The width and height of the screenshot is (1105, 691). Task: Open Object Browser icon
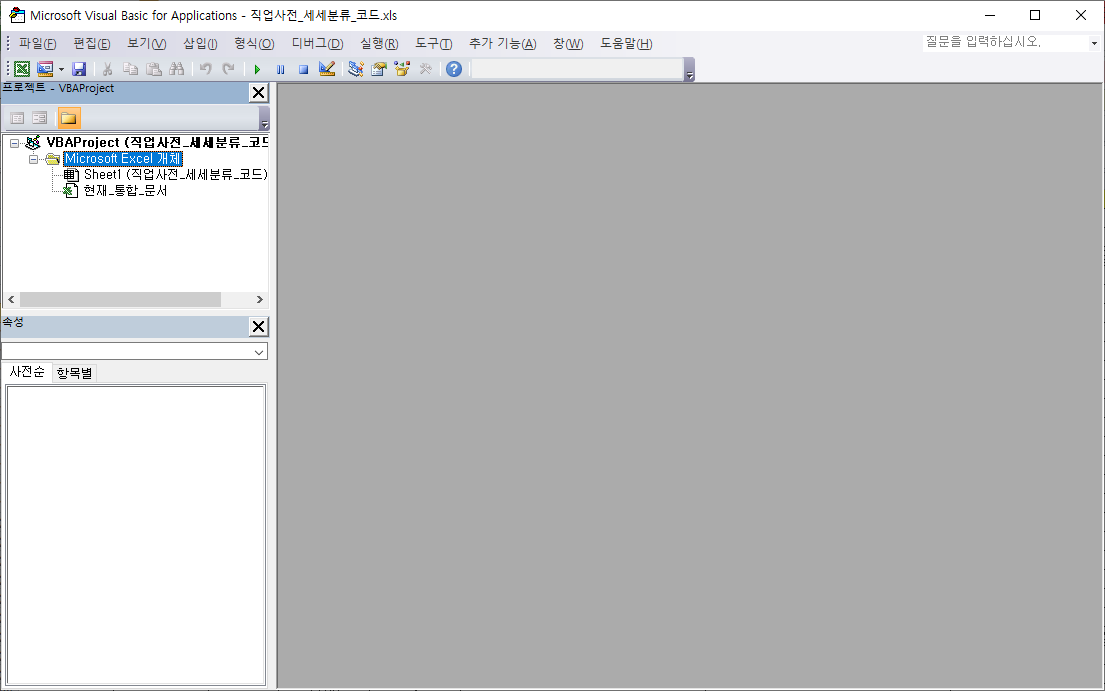pos(402,69)
